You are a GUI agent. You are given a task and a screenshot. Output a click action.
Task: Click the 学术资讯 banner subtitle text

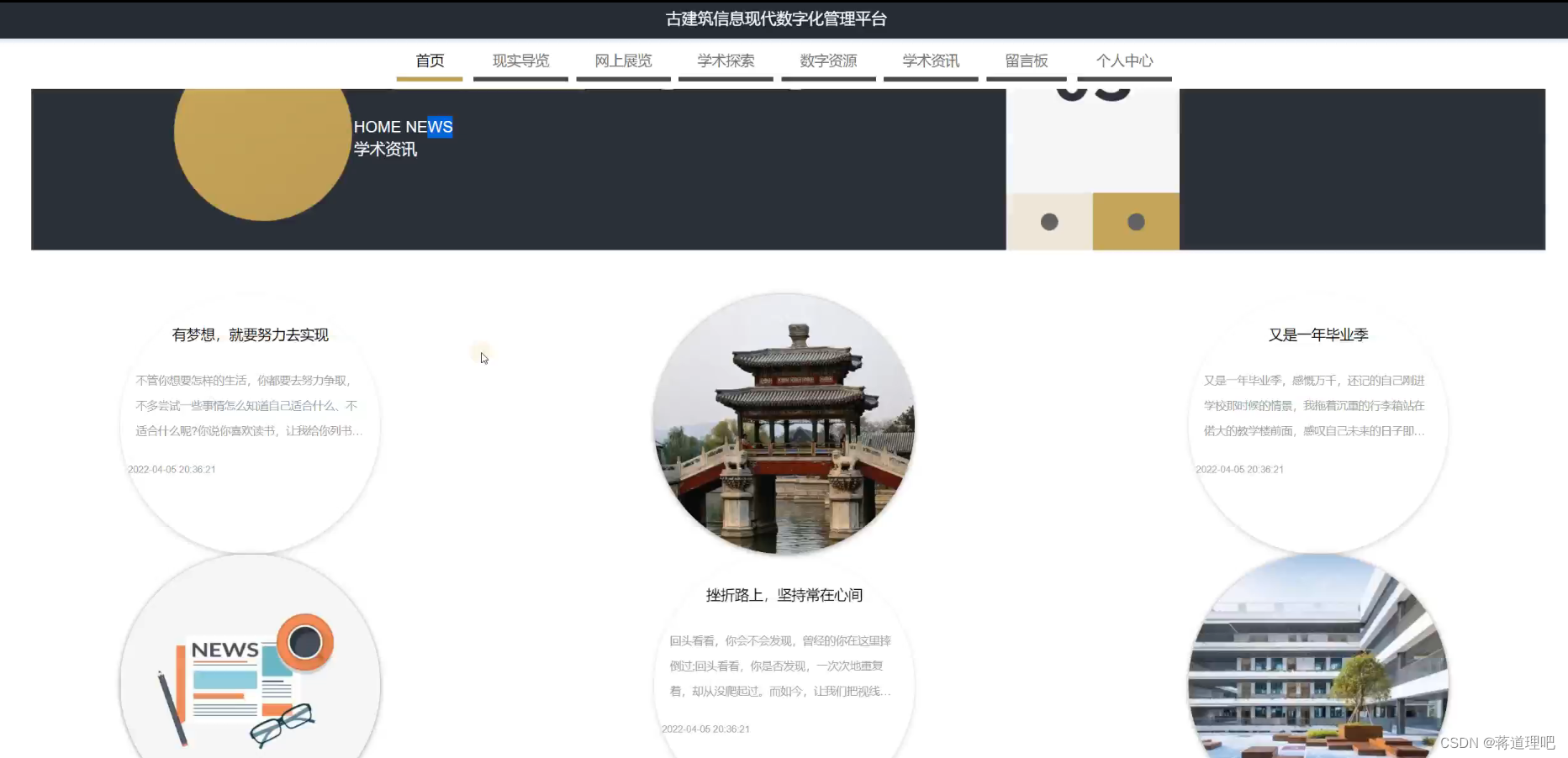(x=386, y=150)
